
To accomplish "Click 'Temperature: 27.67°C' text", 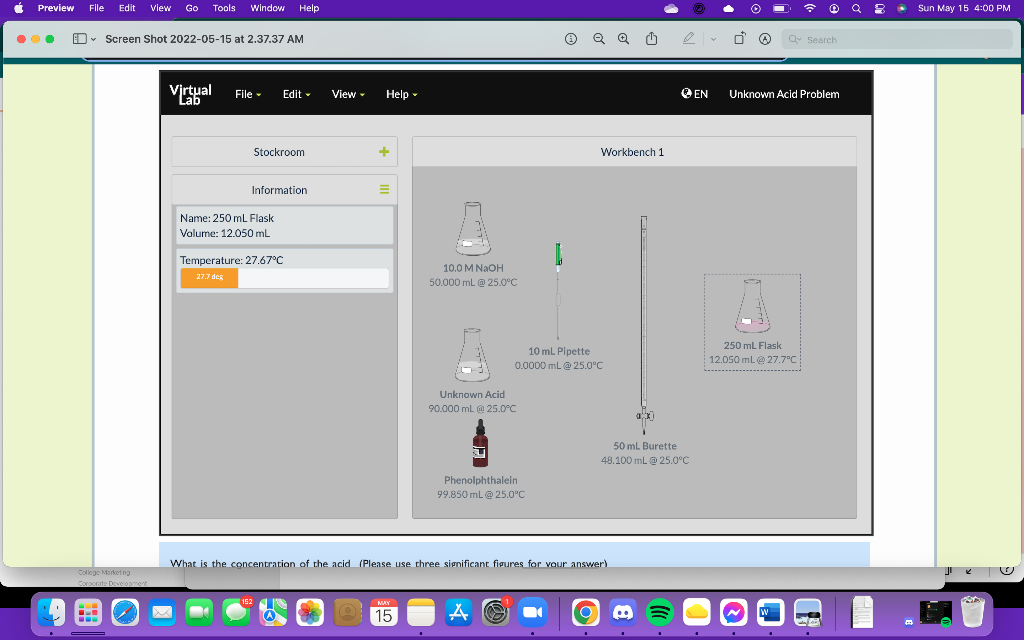I will 231,260.
